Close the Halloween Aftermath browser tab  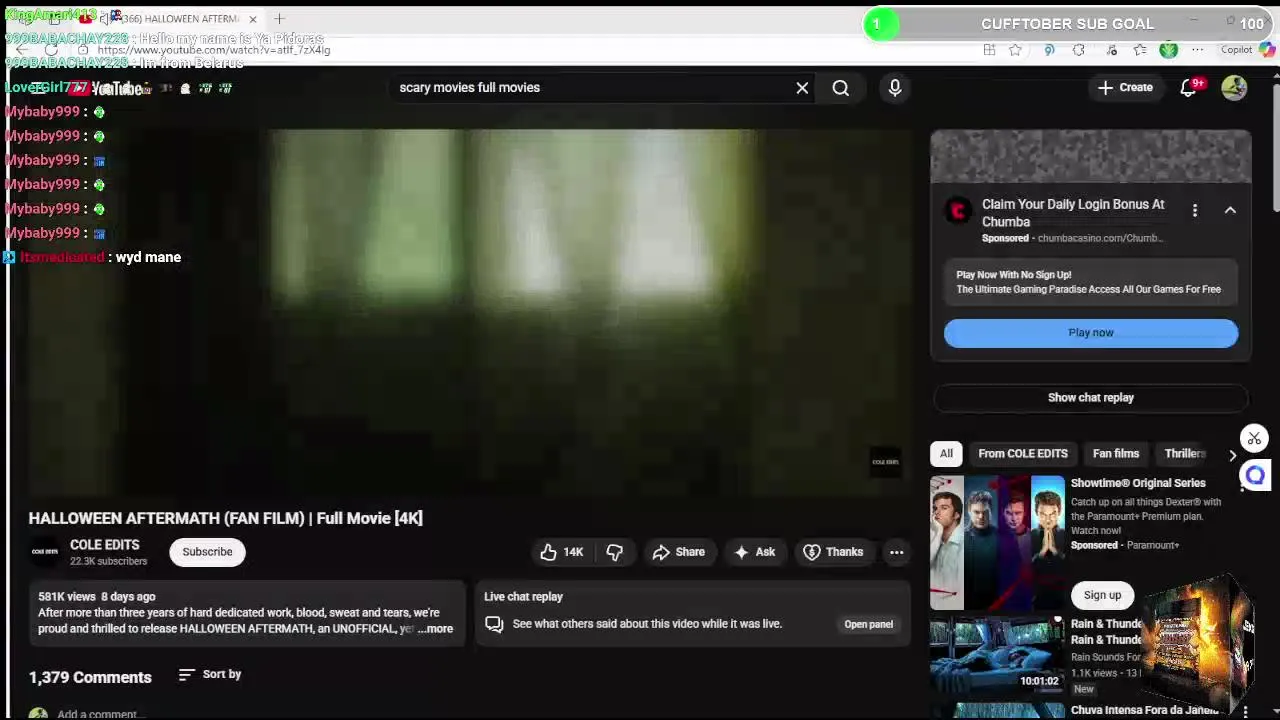pyautogui.click(x=253, y=19)
